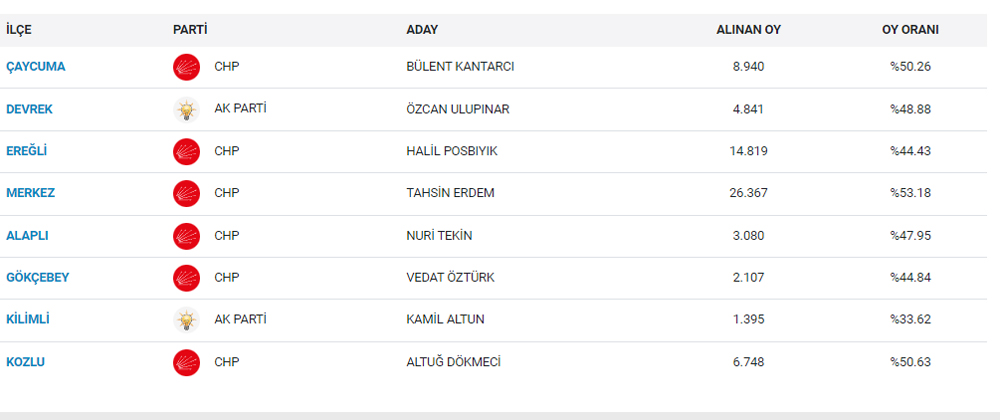Viewport: 1000px width, 420px height.
Task: Click CHP logo in Çaycuma row
Action: tap(186, 67)
